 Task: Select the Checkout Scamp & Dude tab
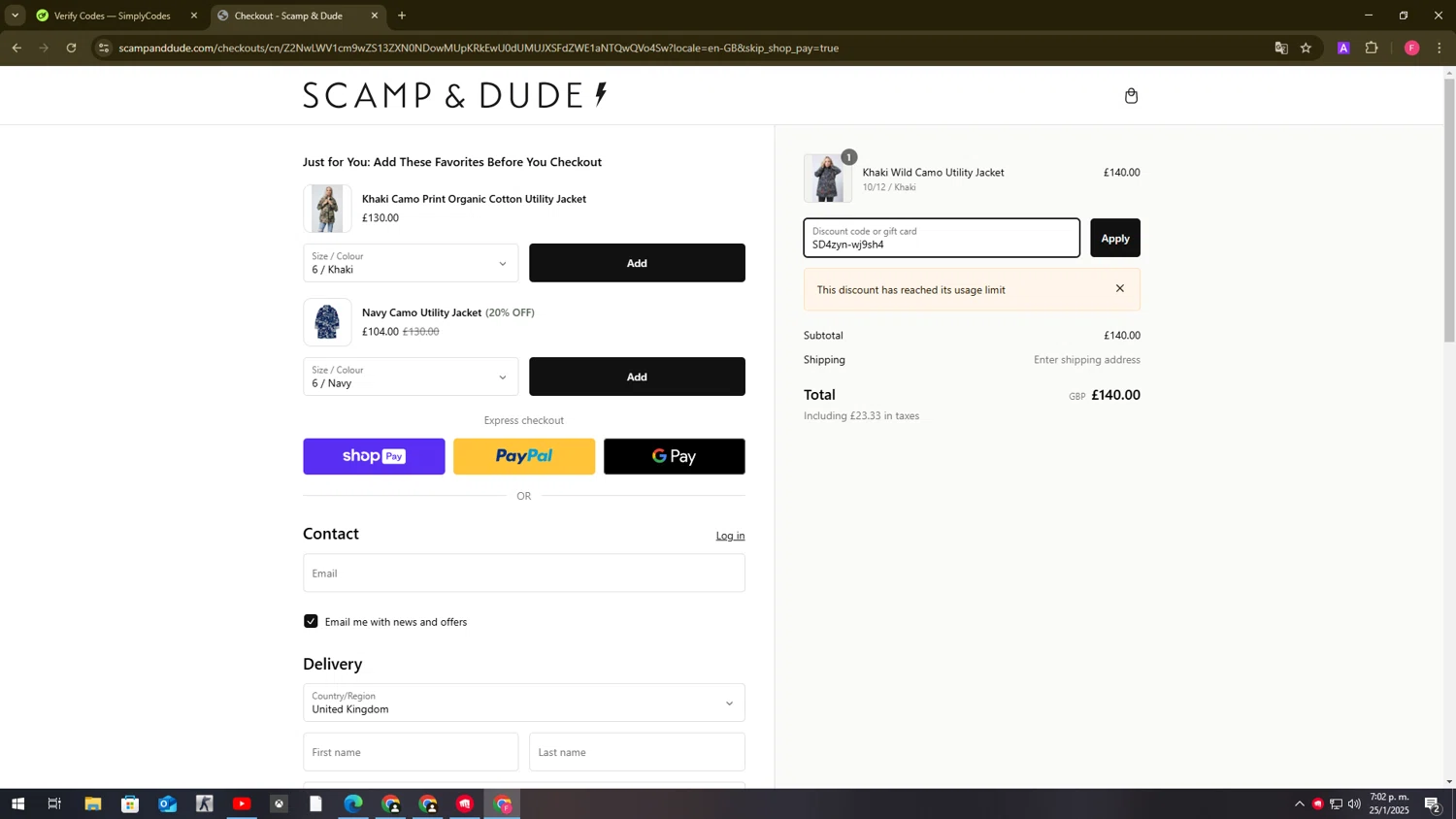(289, 16)
